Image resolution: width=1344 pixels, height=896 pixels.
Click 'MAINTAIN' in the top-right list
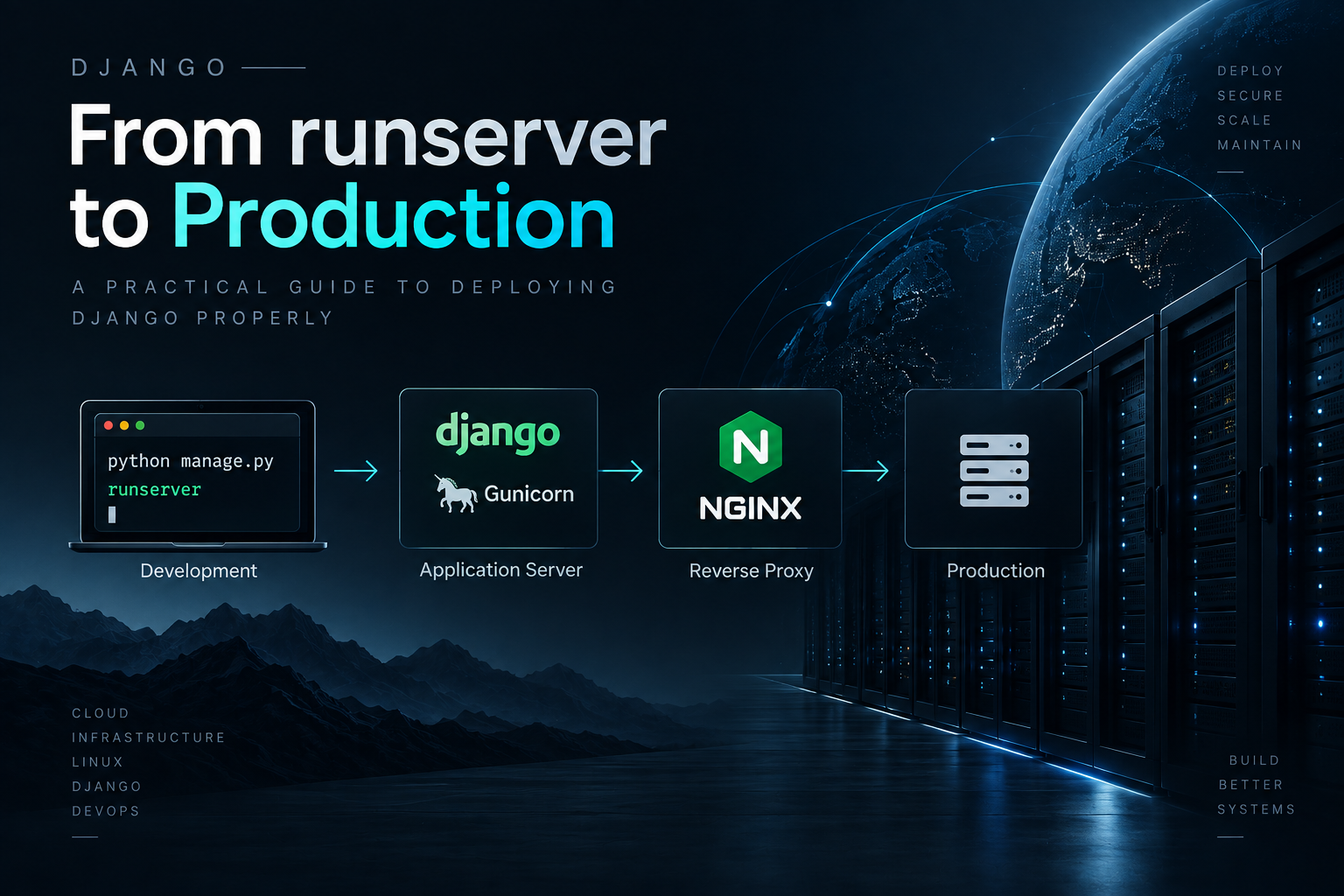point(1260,144)
